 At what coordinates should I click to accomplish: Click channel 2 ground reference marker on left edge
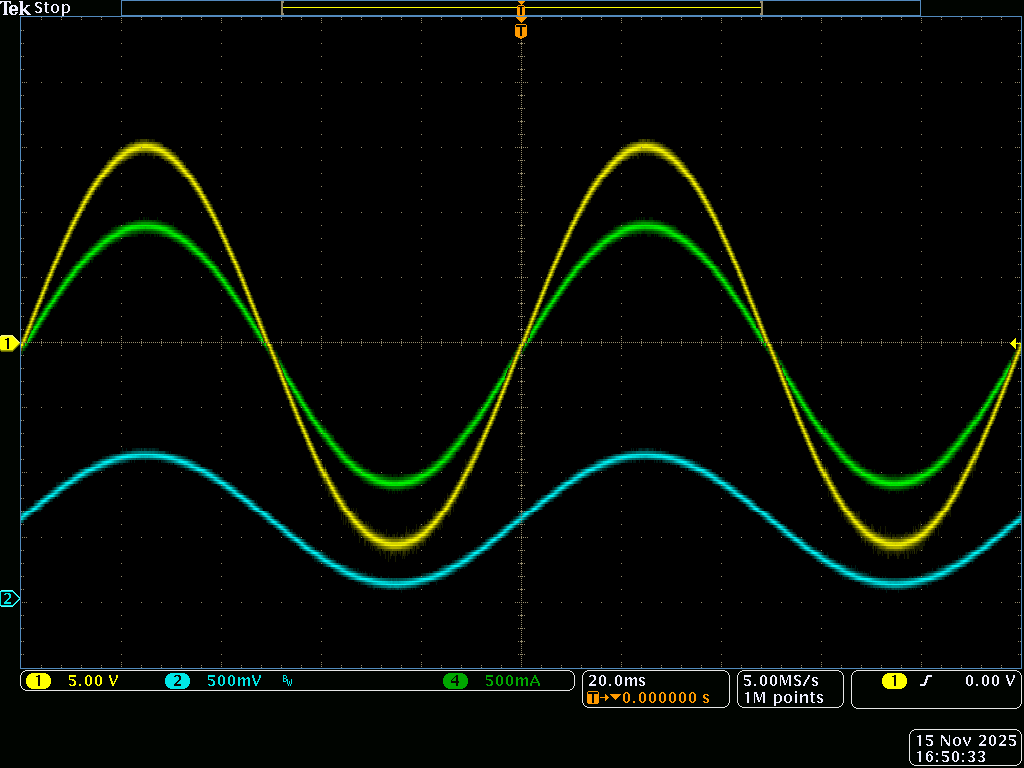(9, 599)
